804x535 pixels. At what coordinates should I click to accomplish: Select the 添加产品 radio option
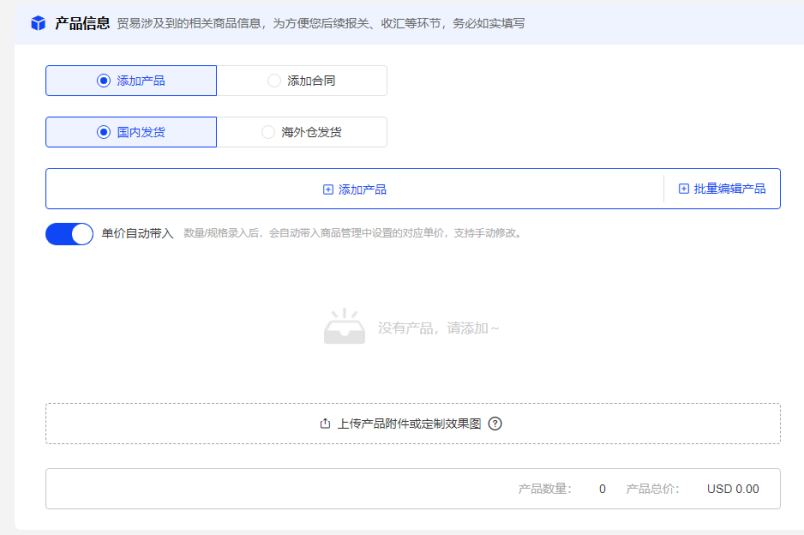click(131, 81)
